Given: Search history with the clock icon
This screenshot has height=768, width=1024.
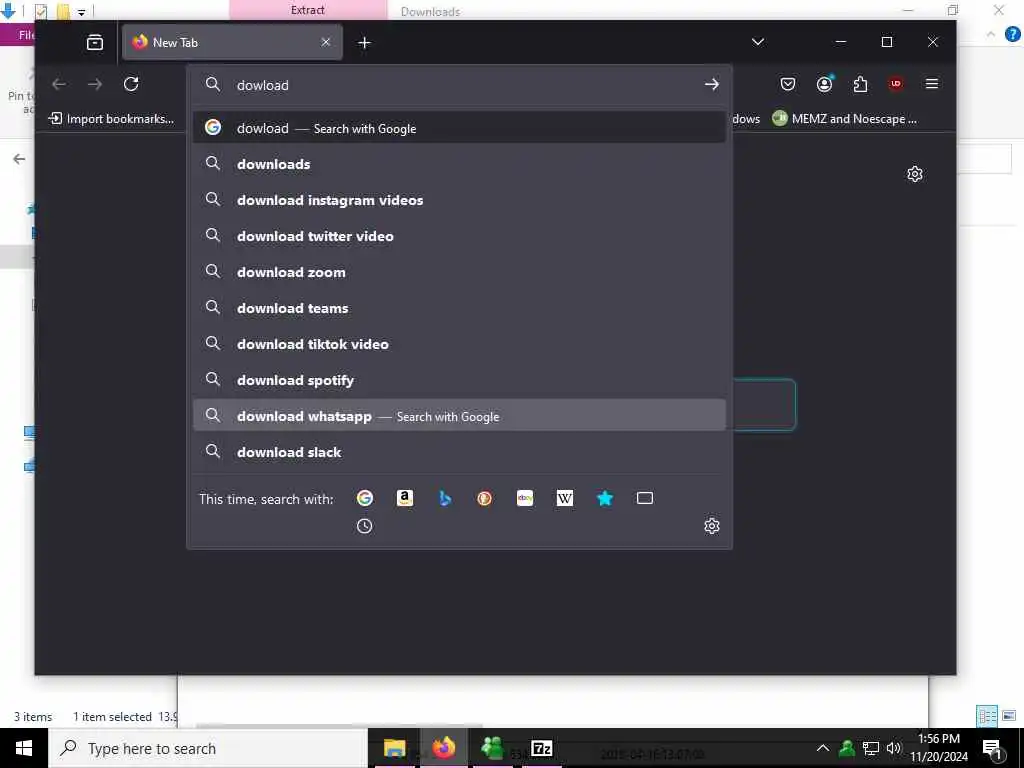Looking at the screenshot, I should point(364,526).
